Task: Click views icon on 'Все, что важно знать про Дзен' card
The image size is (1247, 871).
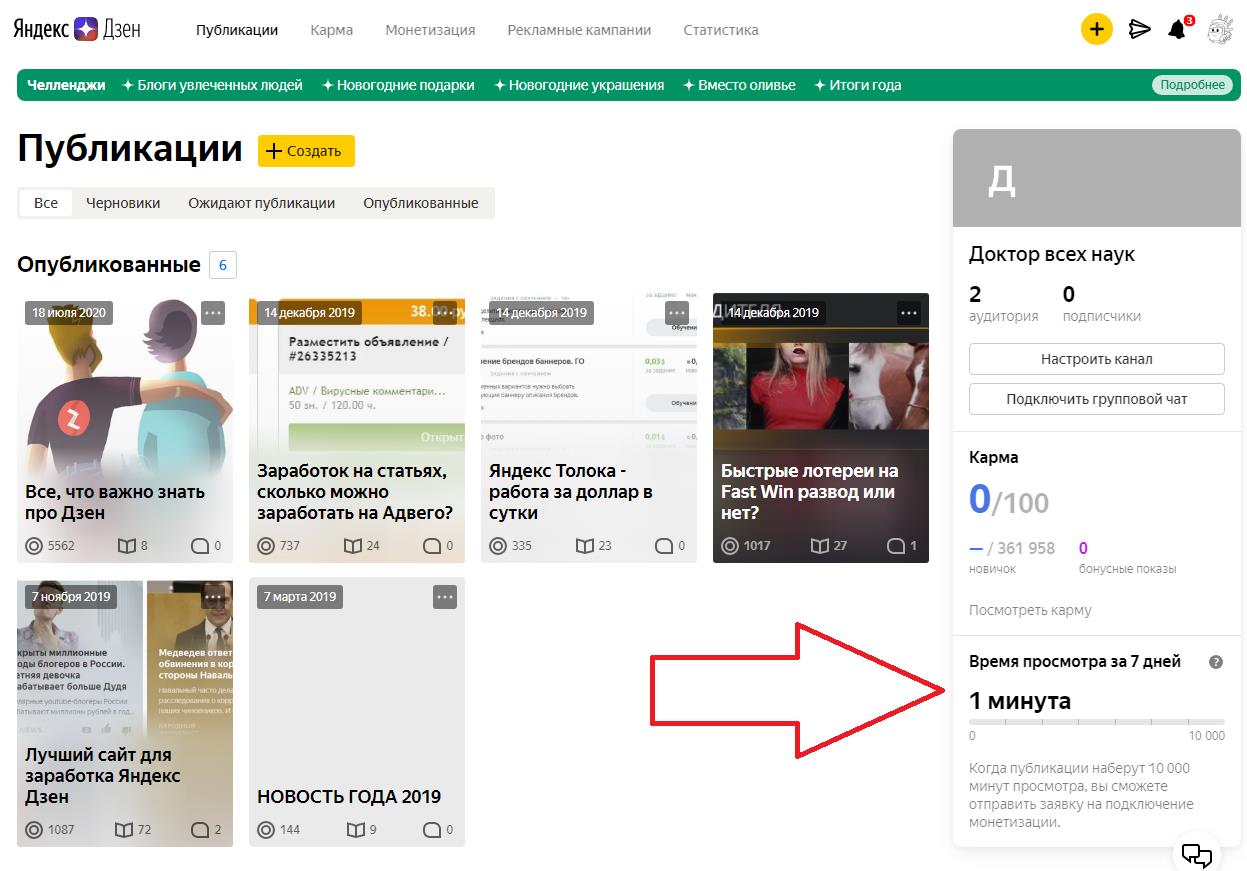Action: coord(34,546)
